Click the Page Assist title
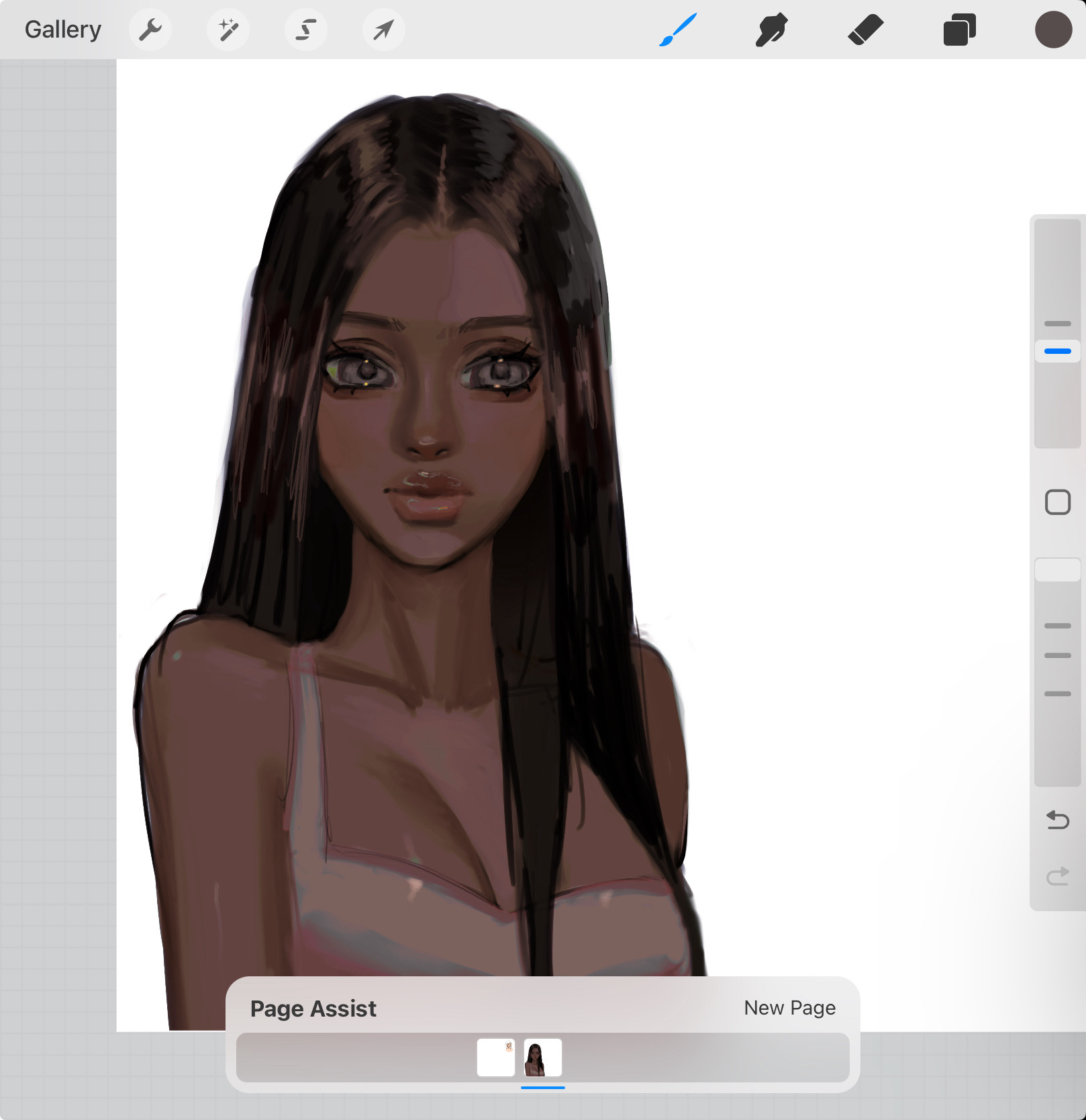This screenshot has height=1120, width=1086. [x=313, y=1009]
